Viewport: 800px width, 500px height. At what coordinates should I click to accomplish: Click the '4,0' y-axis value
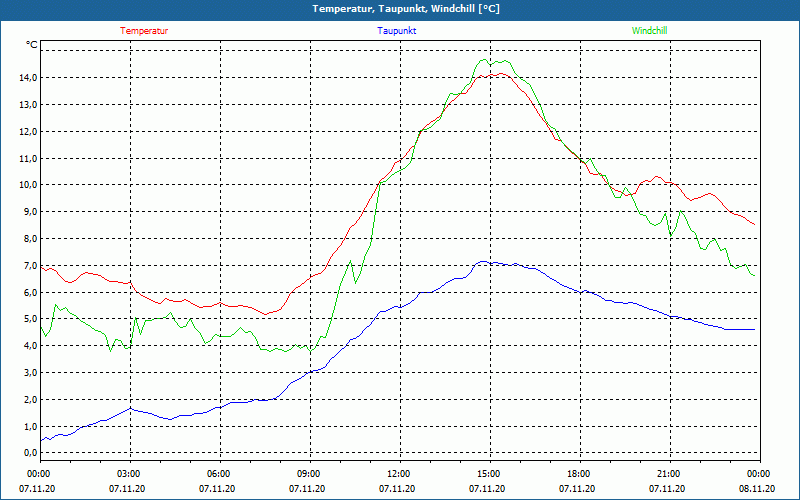tap(30, 346)
